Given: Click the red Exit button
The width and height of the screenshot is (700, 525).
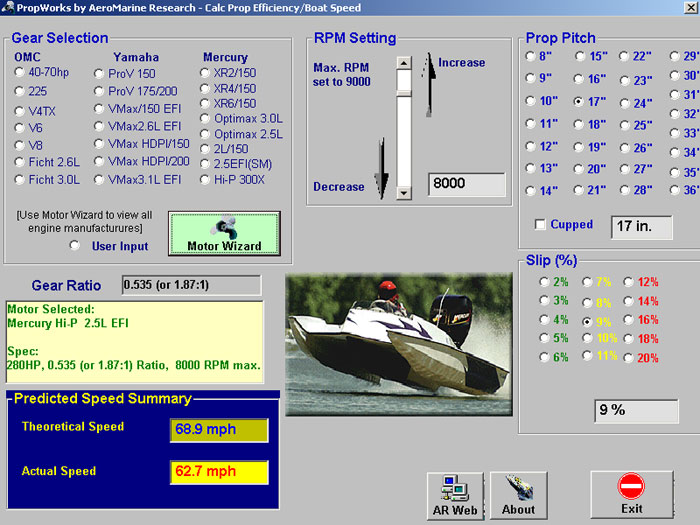Looking at the screenshot, I should point(631,495).
